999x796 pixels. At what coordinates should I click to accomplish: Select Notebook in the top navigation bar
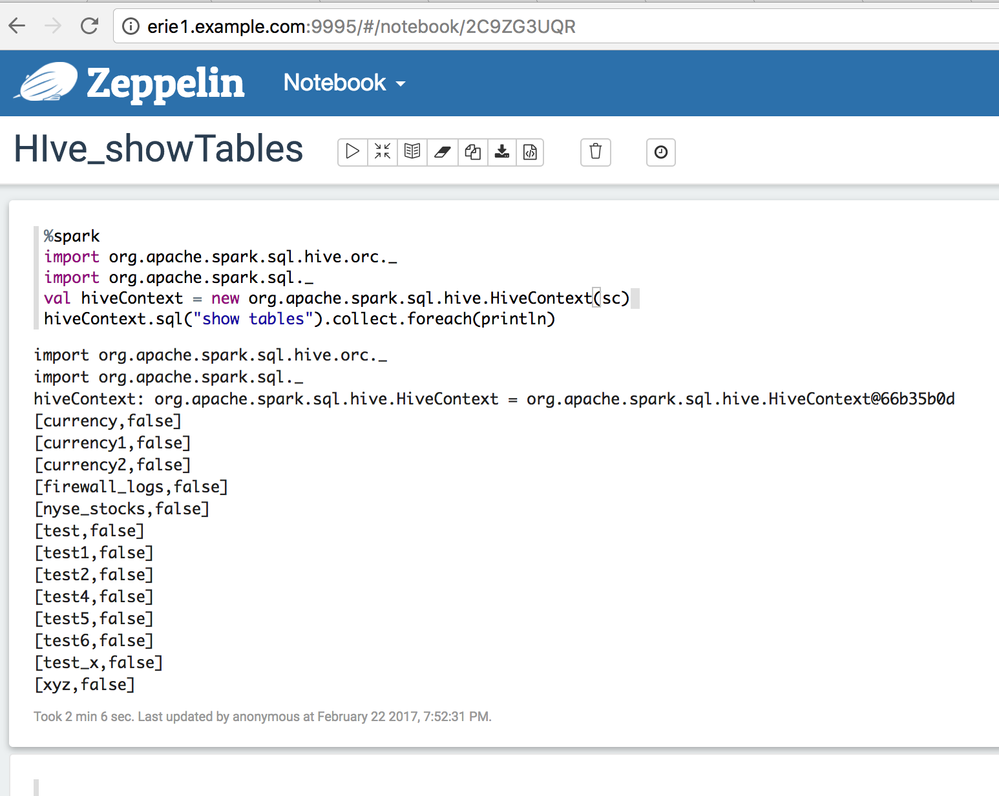pos(333,84)
